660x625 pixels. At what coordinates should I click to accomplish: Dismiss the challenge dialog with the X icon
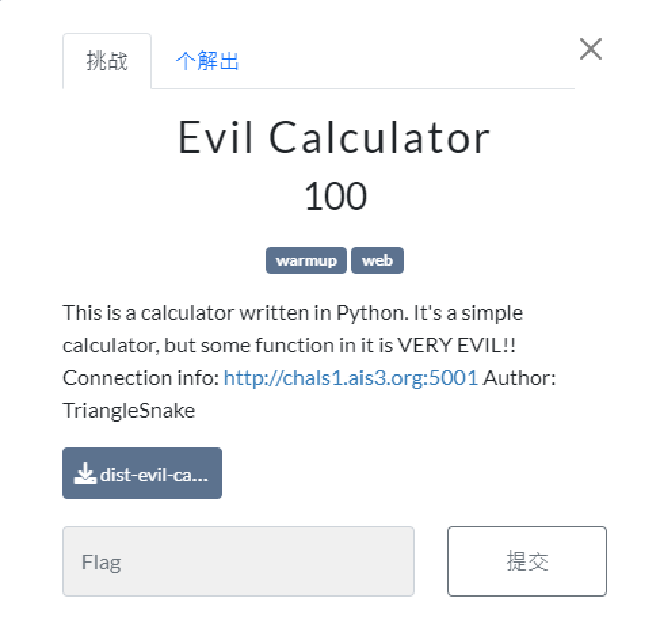coord(591,49)
